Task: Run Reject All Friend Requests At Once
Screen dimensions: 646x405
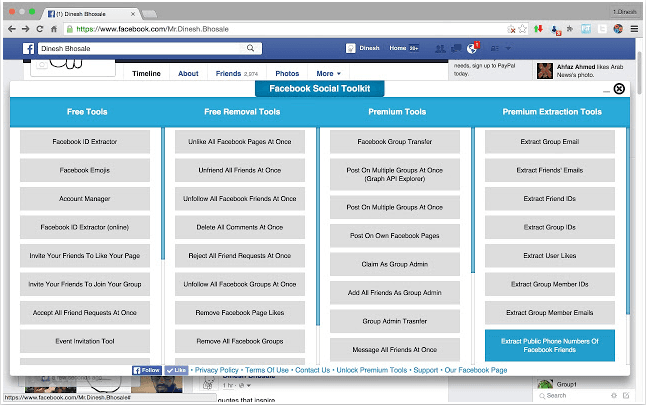Action: tap(240, 255)
